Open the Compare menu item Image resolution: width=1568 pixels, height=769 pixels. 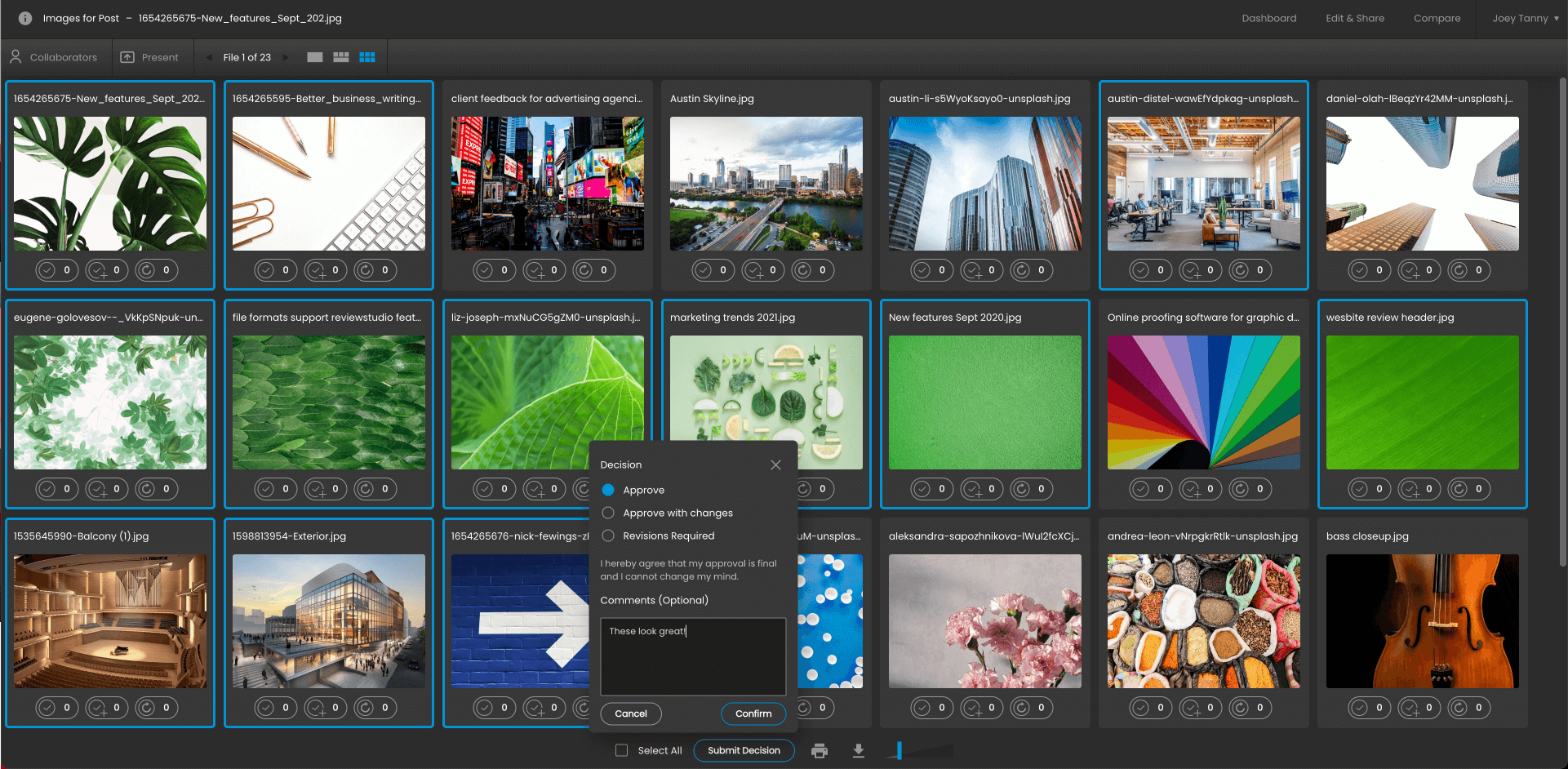pos(1437,18)
